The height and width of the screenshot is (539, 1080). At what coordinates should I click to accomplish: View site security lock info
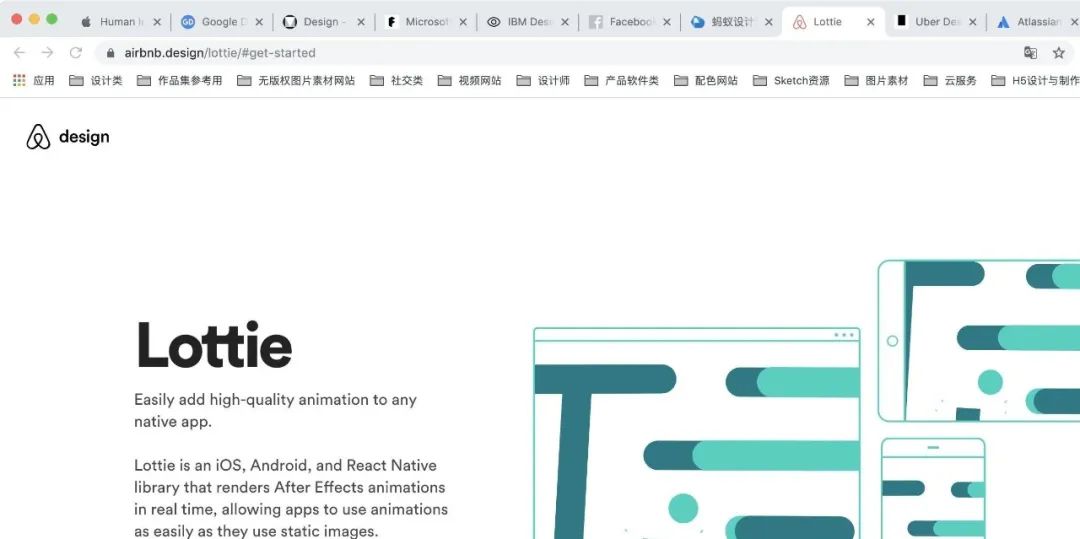click(x=110, y=53)
